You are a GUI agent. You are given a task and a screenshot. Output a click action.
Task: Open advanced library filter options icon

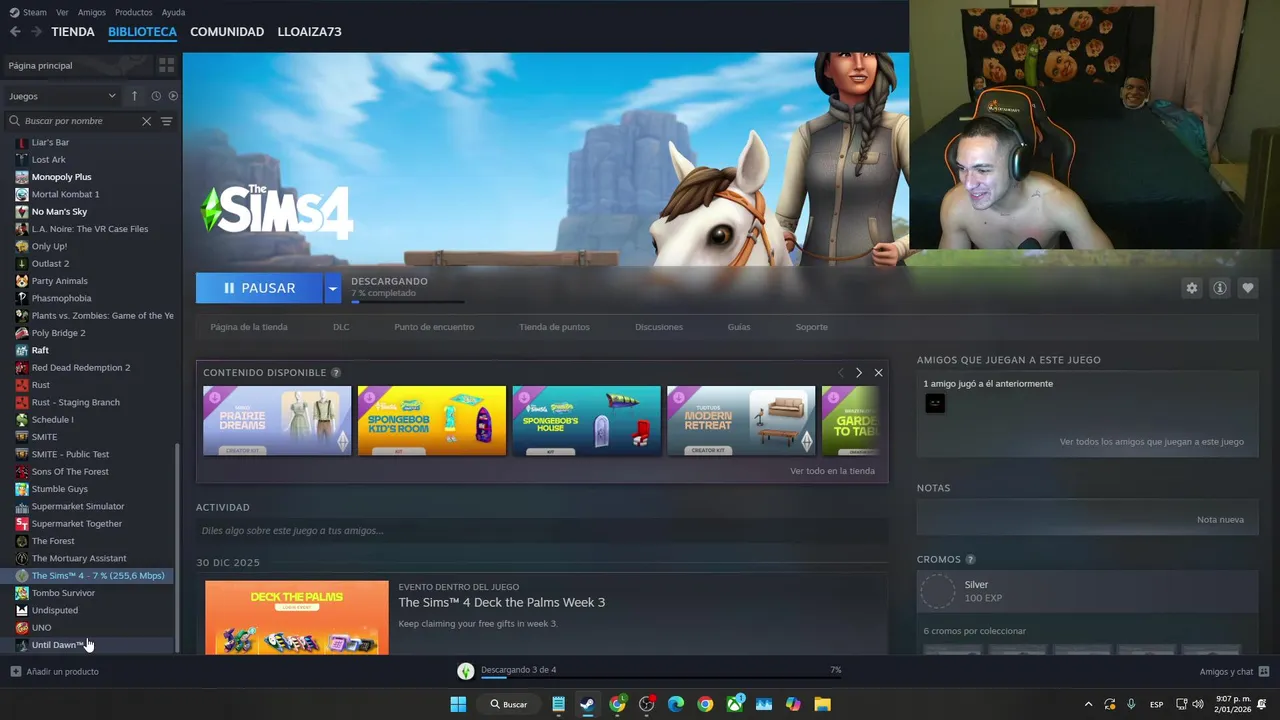[167, 121]
